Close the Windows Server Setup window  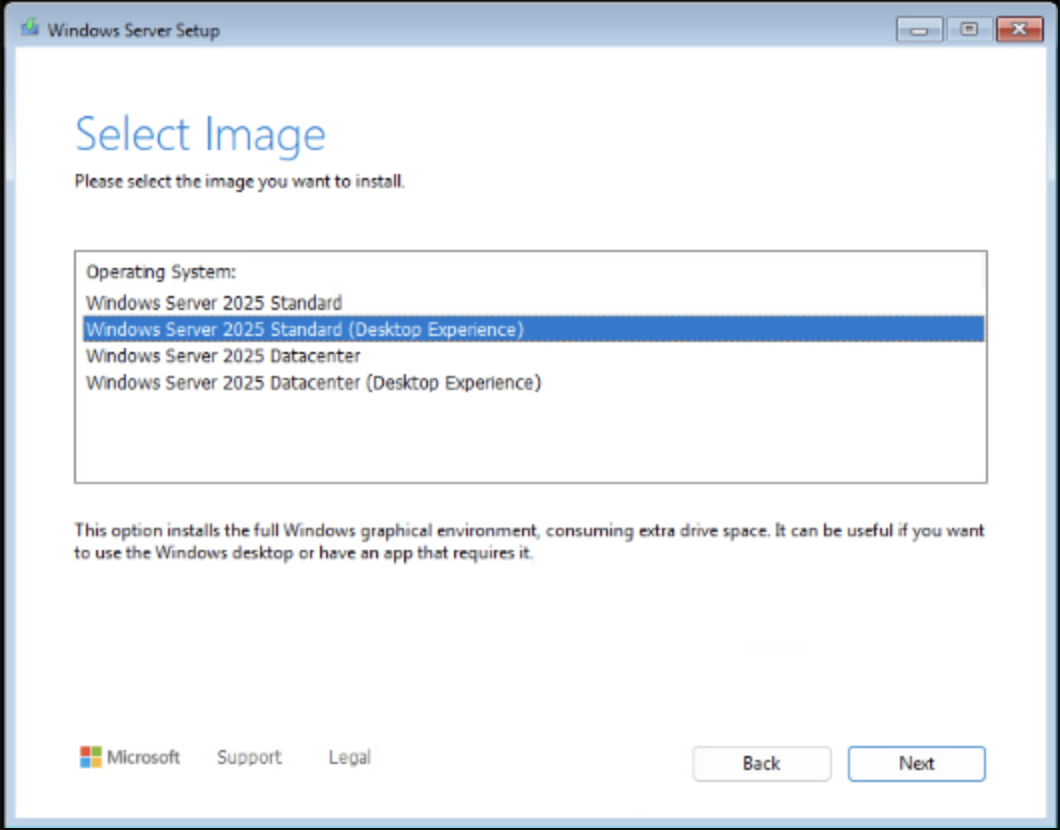point(1020,30)
